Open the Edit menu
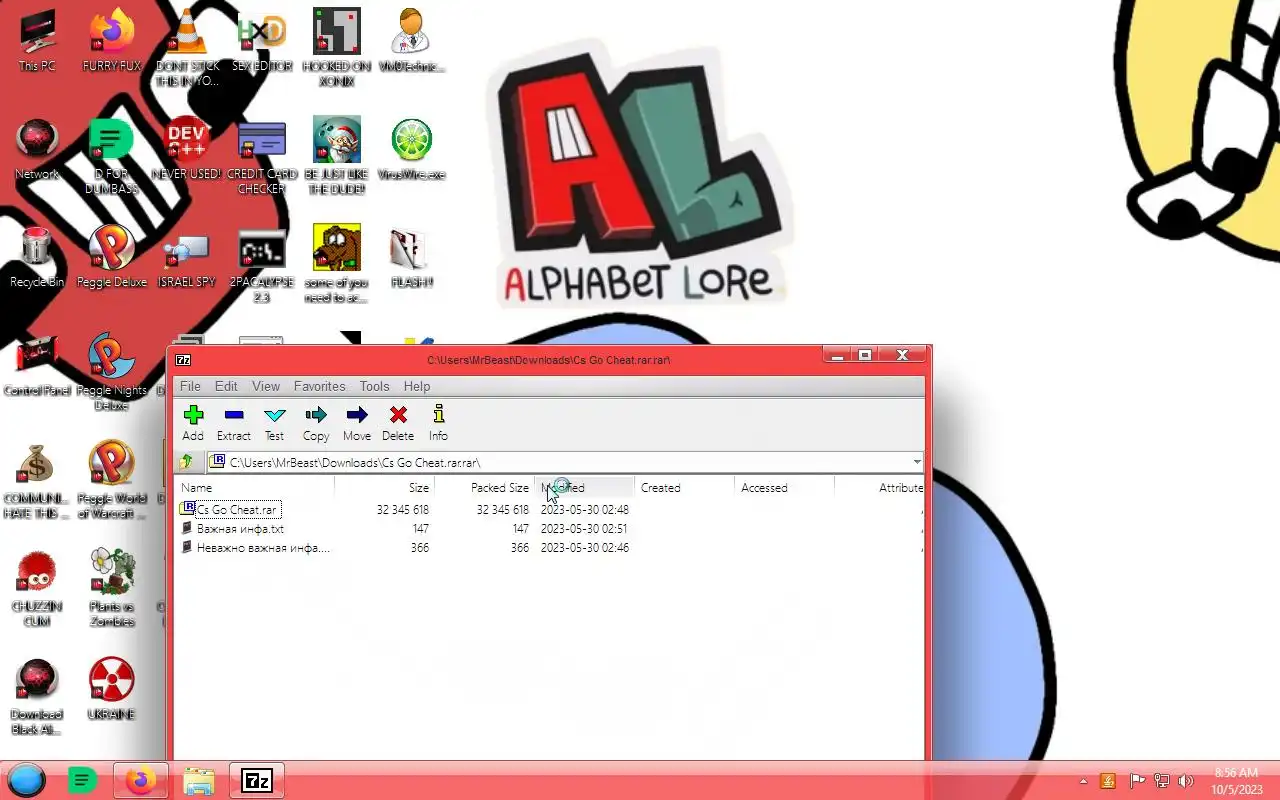Screen dimensions: 1280x800 click(x=226, y=386)
